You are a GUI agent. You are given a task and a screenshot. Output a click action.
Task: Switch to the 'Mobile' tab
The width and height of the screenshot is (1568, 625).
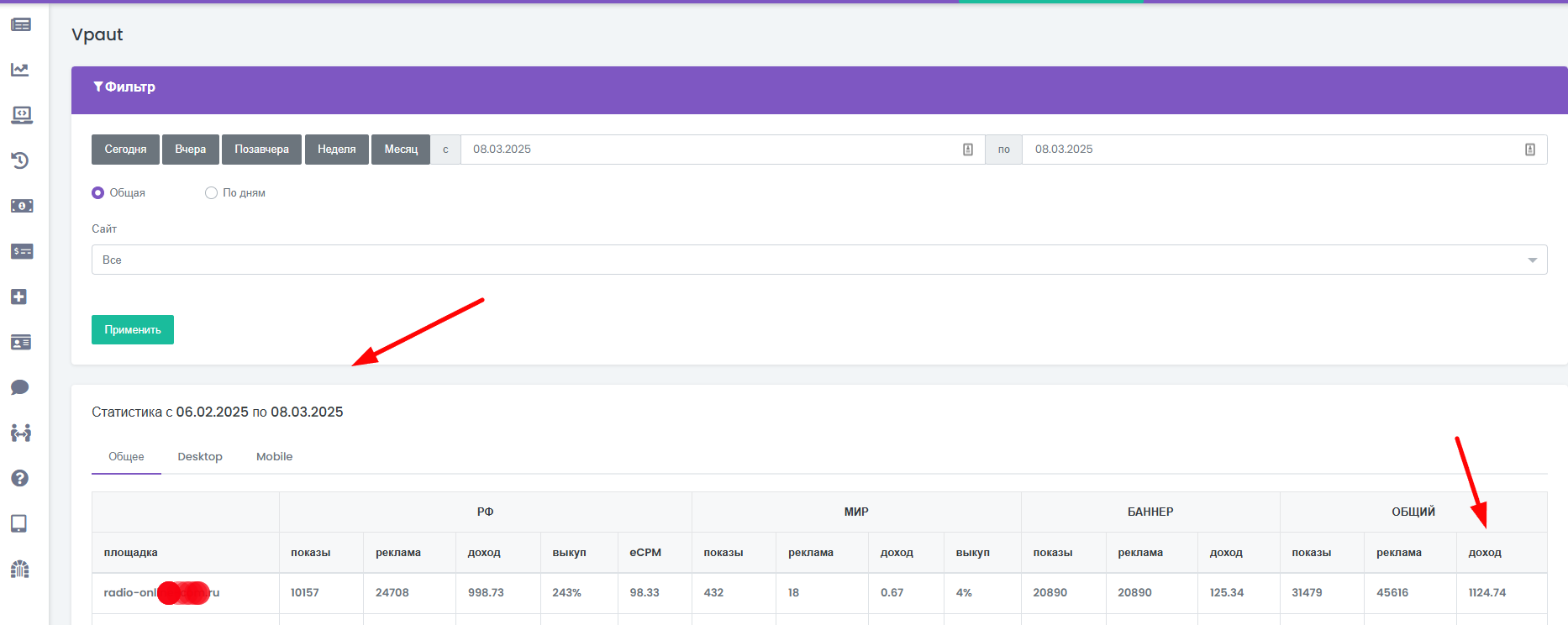pos(275,457)
